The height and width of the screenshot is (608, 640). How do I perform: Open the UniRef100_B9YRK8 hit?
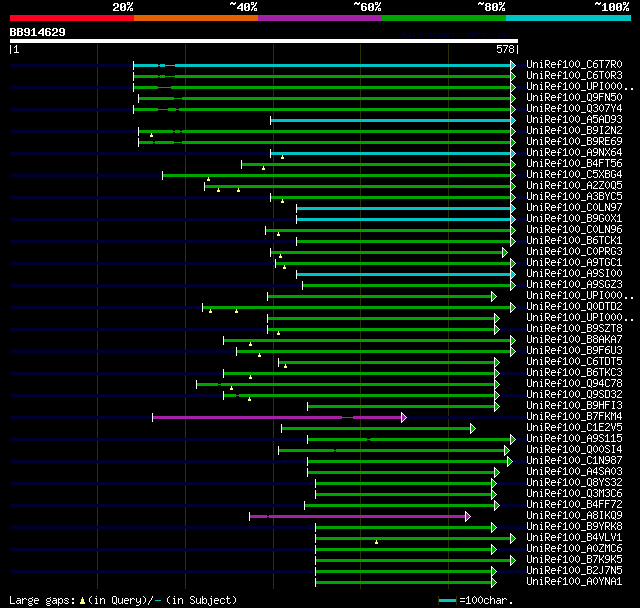574,527
